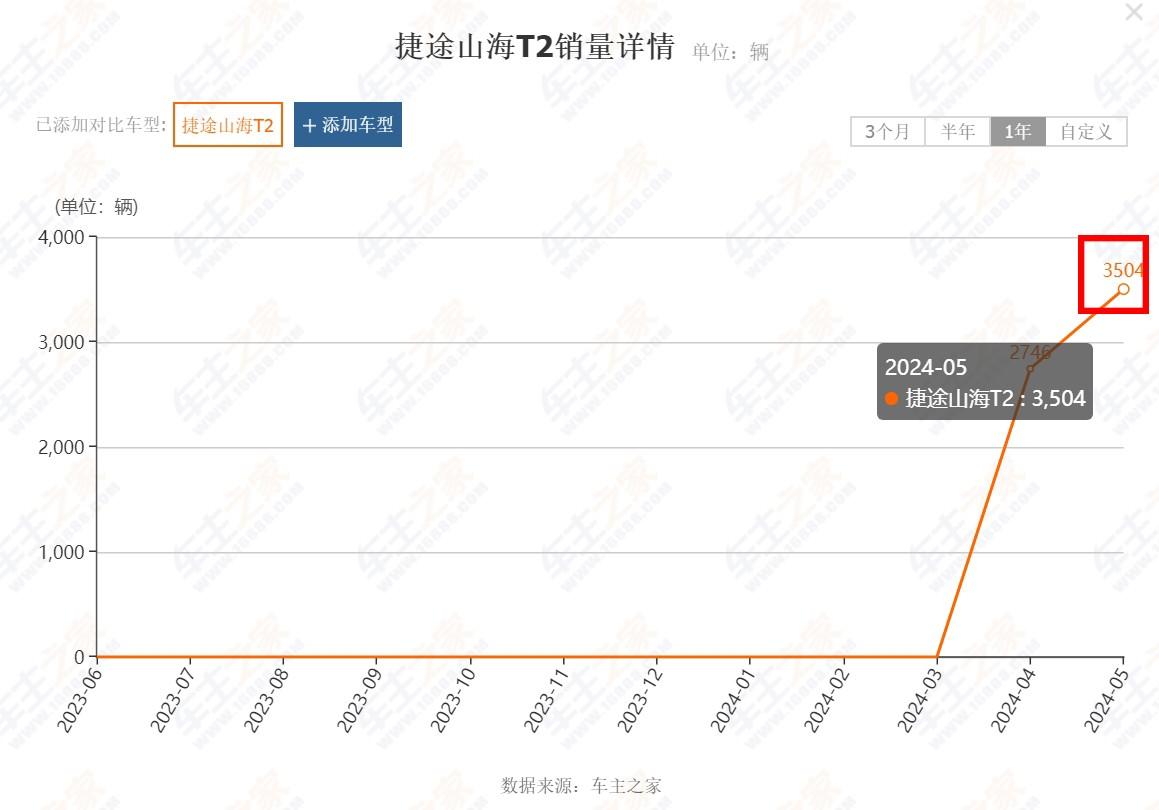This screenshot has height=810, width=1159.
Task: Close the sales detail popup
Action: tap(1133, 13)
